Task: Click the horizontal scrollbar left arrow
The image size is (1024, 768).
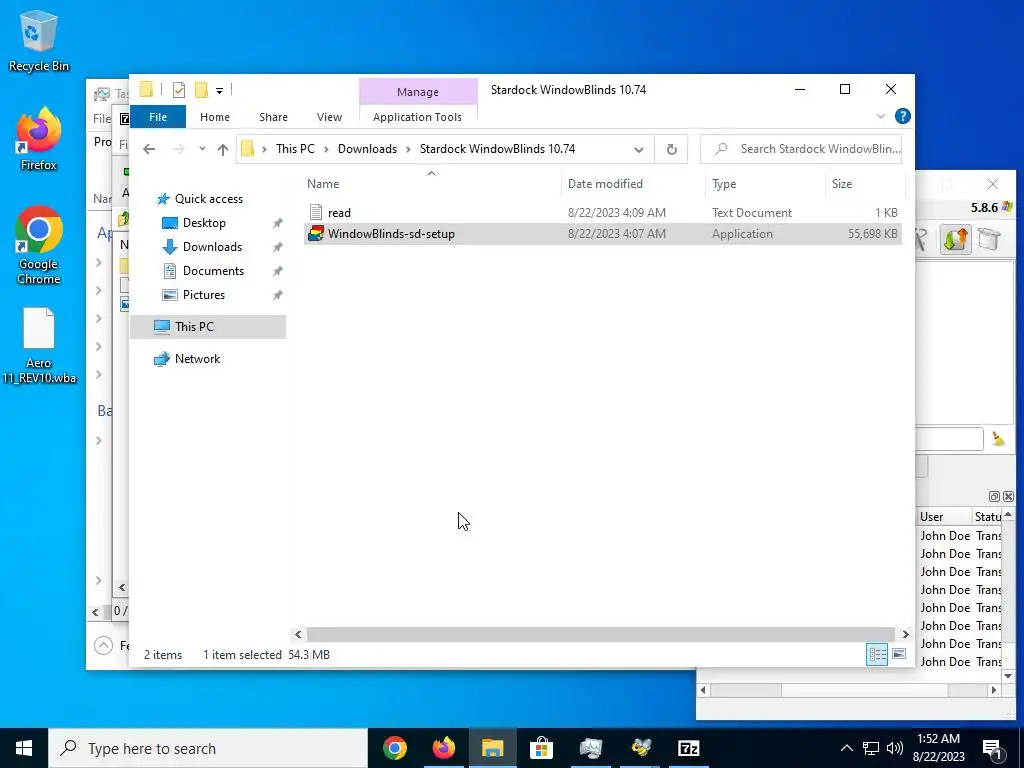Action: pos(298,634)
